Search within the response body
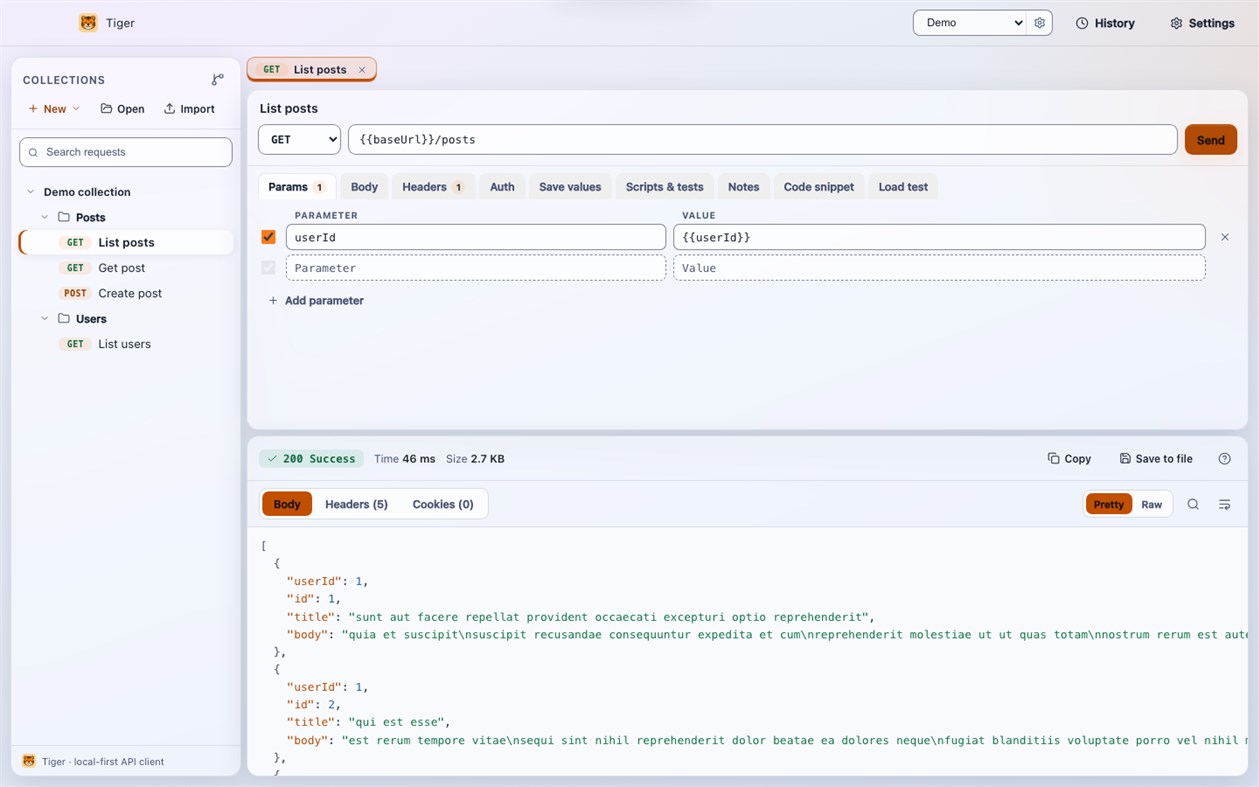The image size is (1259, 787). pyautogui.click(x=1193, y=505)
